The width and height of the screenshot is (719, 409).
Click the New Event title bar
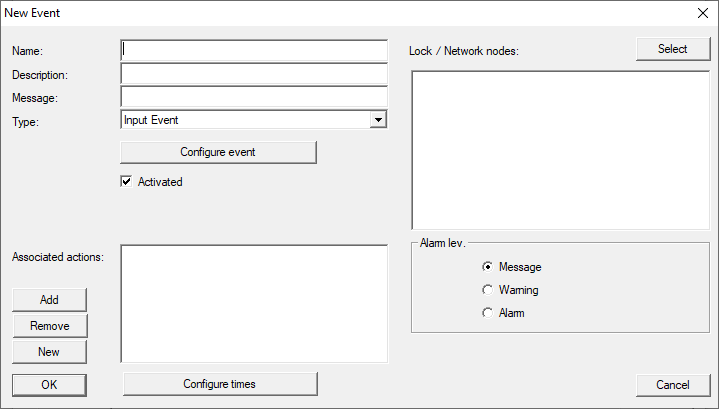[x=300, y=14]
